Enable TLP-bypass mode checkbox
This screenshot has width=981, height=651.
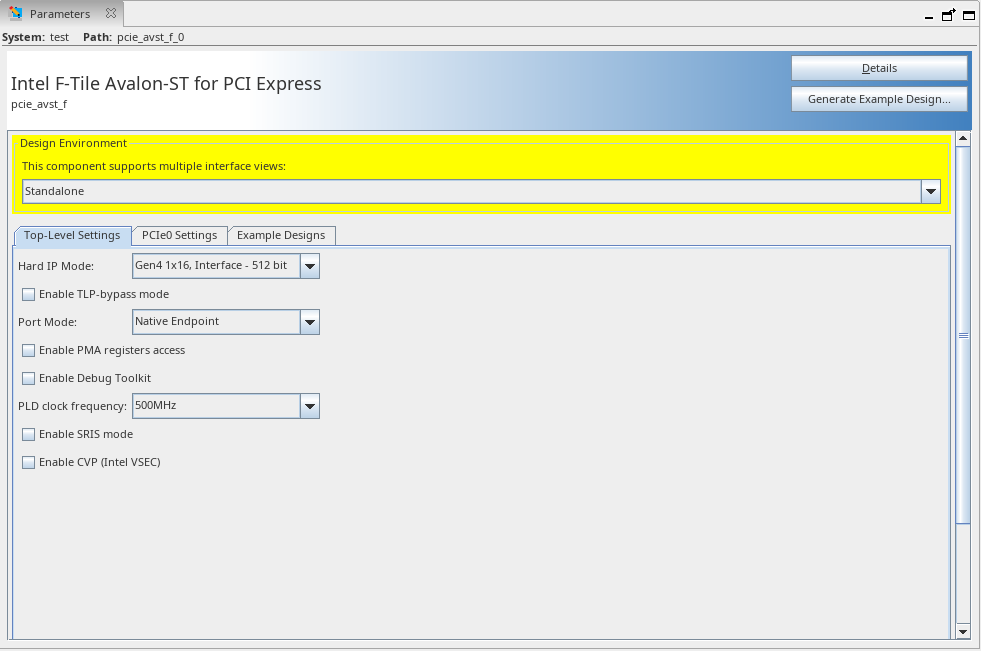click(28, 294)
